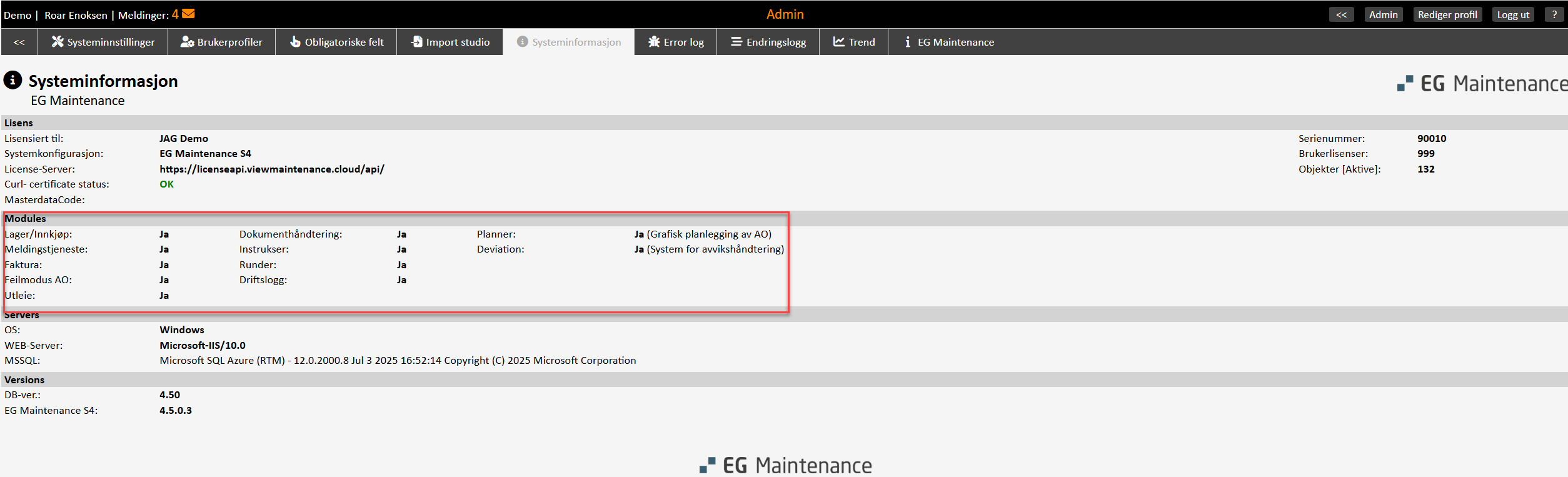Log out using Logg ut
The width and height of the screenshot is (1568, 477).
point(1513,14)
